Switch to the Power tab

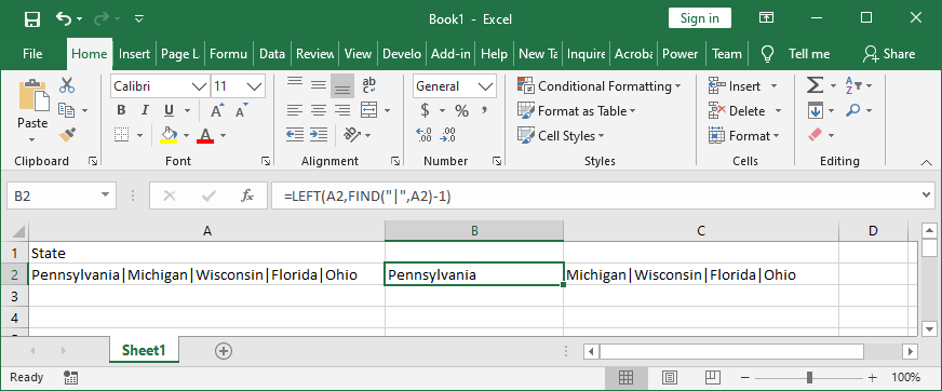pos(680,54)
